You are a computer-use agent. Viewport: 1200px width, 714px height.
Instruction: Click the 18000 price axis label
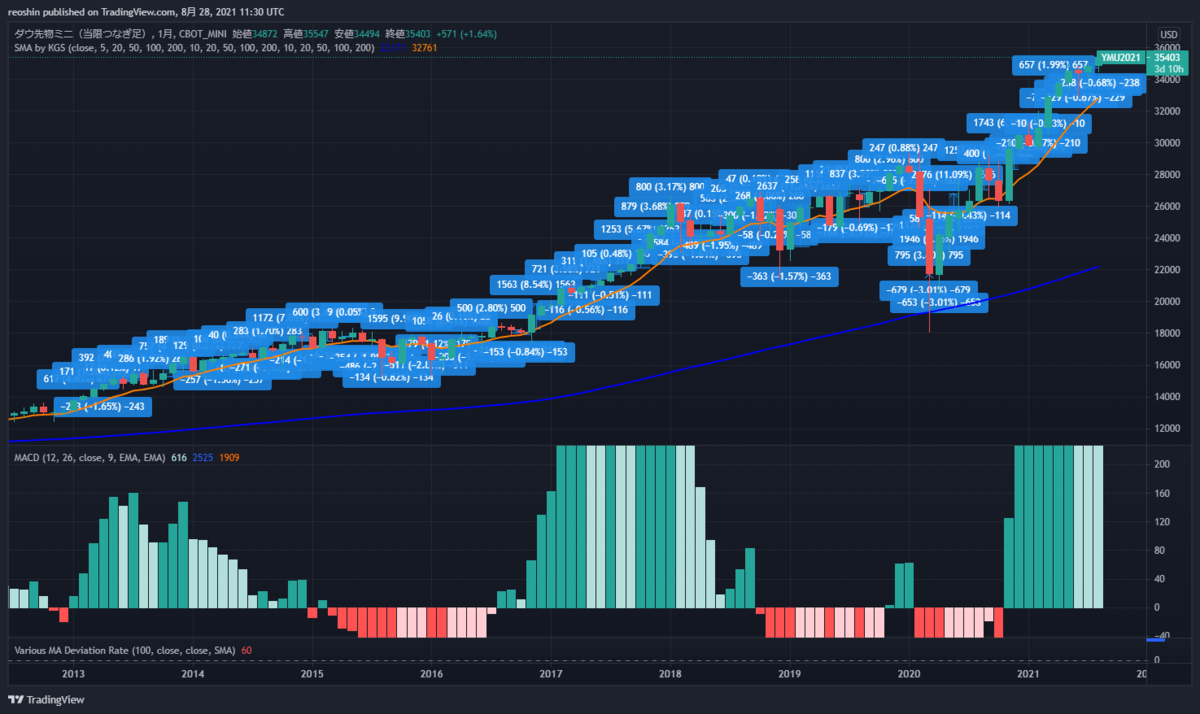tap(1167, 334)
